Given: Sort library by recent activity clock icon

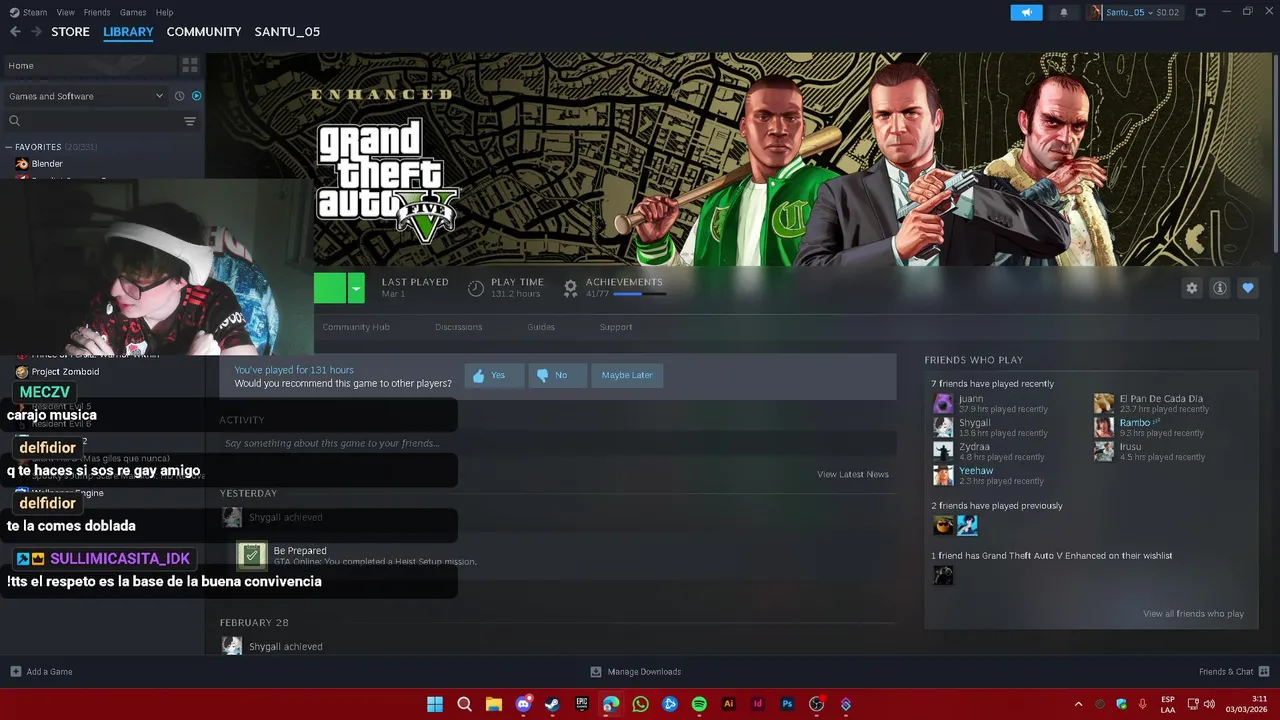Looking at the screenshot, I should (x=179, y=96).
